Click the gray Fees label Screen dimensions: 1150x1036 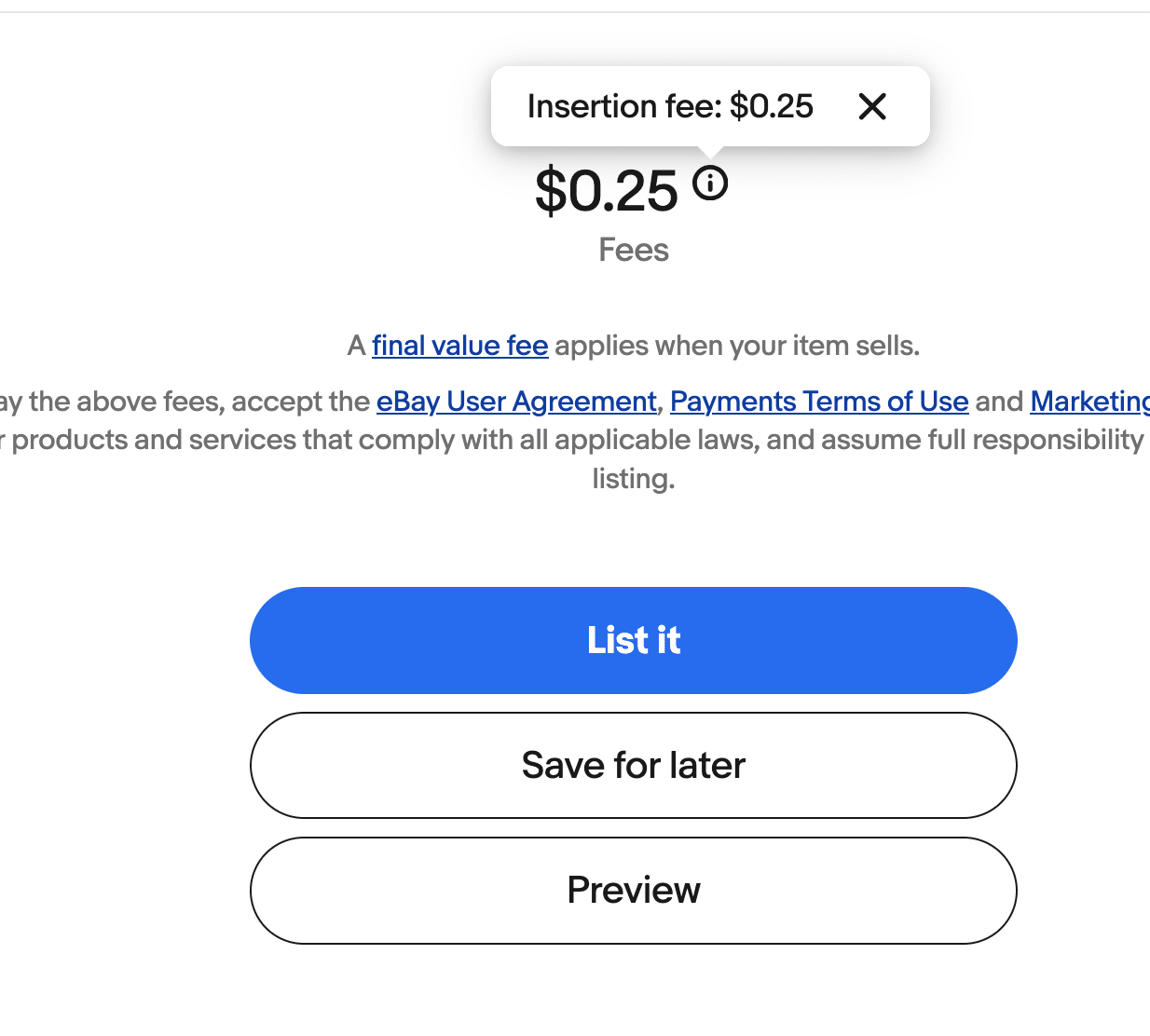point(634,250)
